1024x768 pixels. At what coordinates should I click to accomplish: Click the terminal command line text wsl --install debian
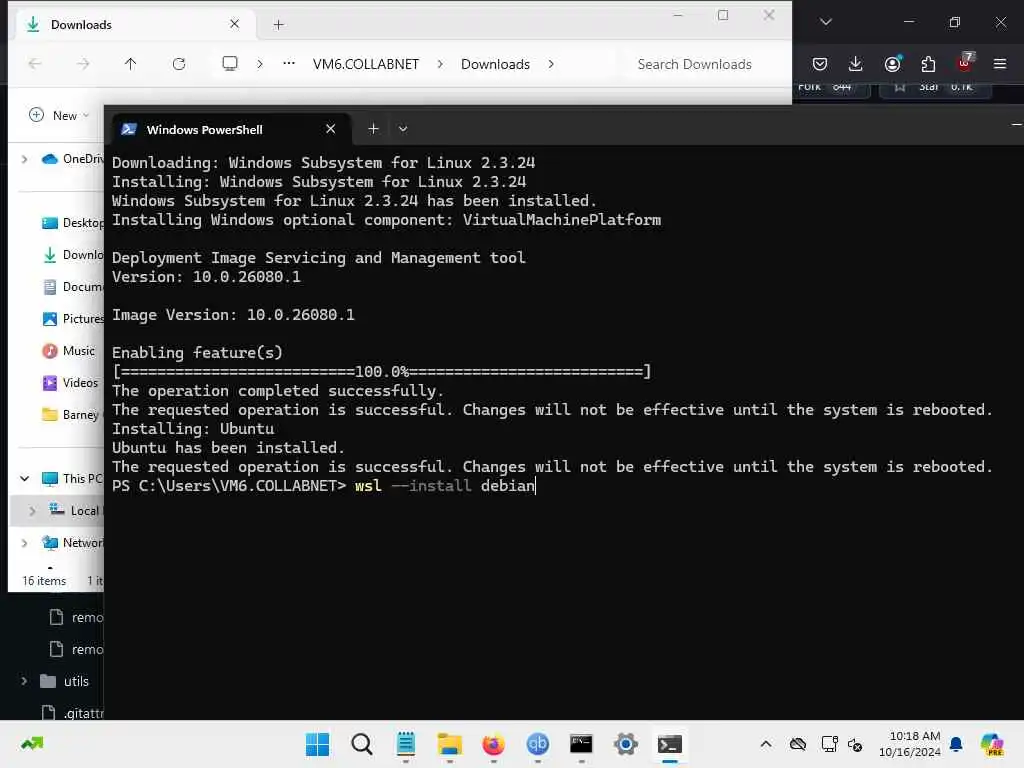445,486
